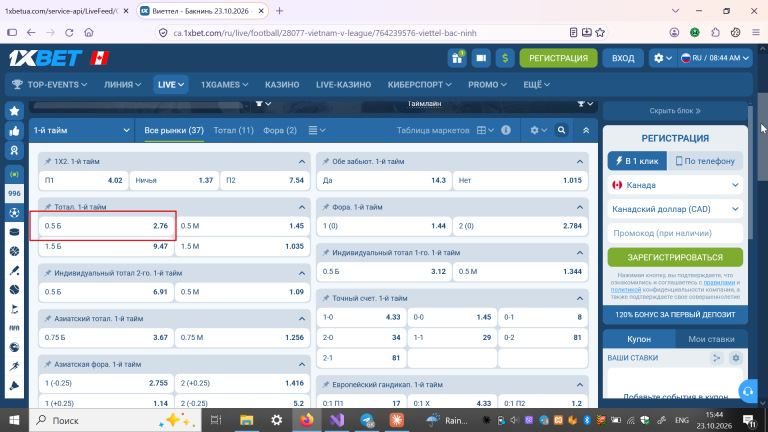Click the Windows taskbar Поиск search box
Screen dimensions: 768x432
click(116, 420)
